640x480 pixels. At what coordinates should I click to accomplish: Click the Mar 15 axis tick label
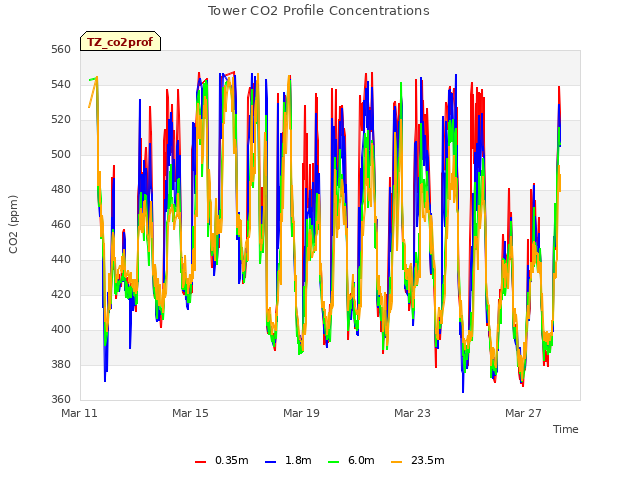(190, 413)
